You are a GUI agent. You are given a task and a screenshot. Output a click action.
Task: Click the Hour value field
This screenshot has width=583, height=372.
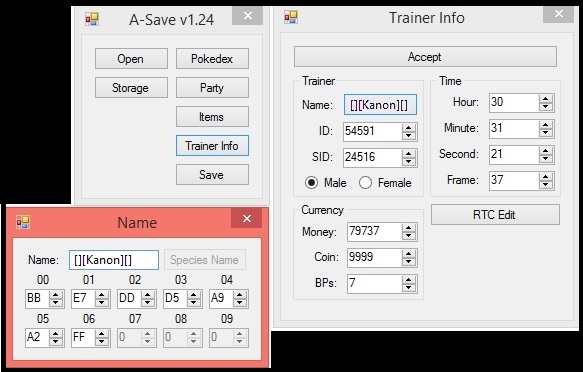513,102
